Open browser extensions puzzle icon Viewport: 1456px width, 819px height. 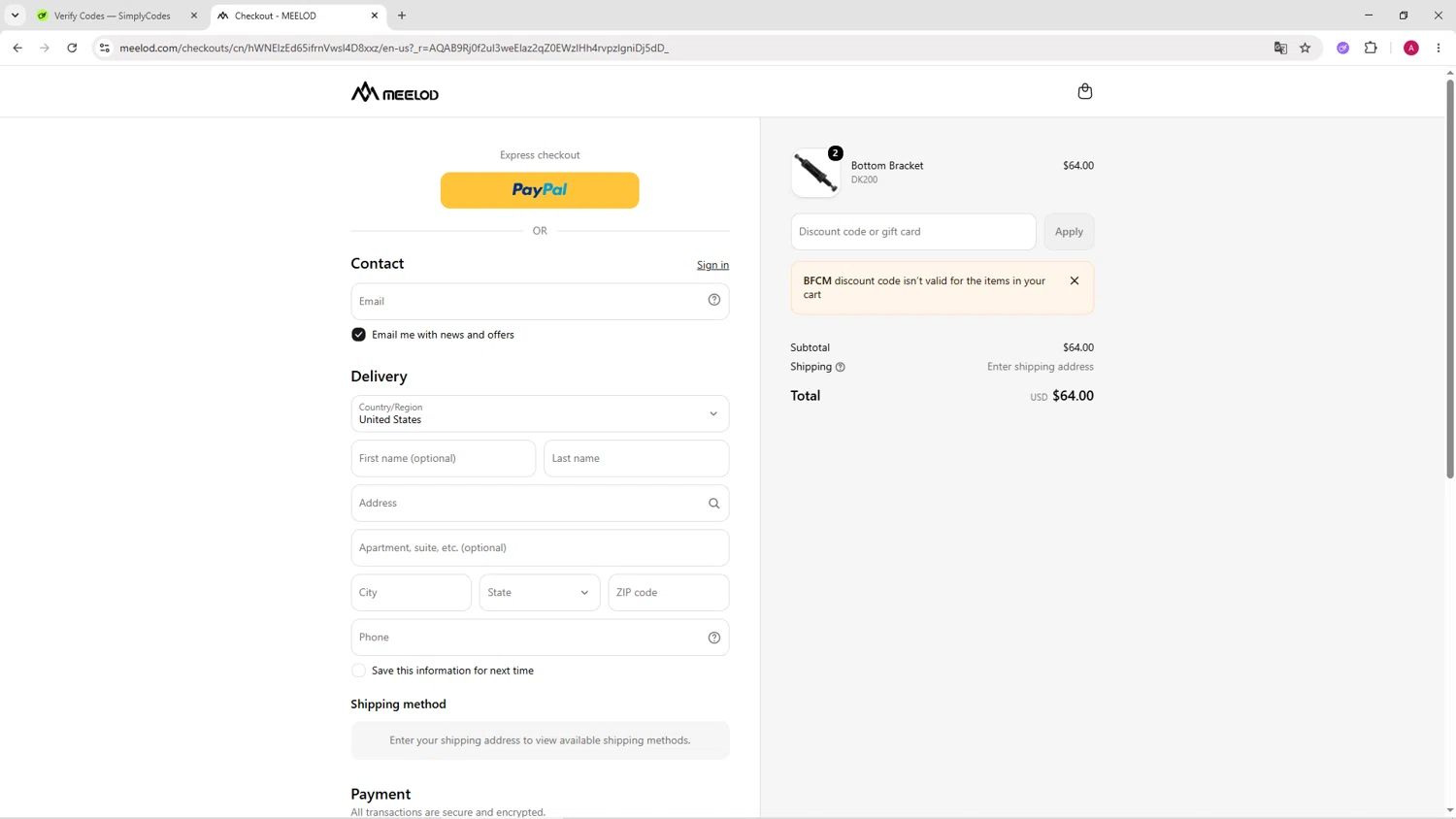click(x=1371, y=48)
